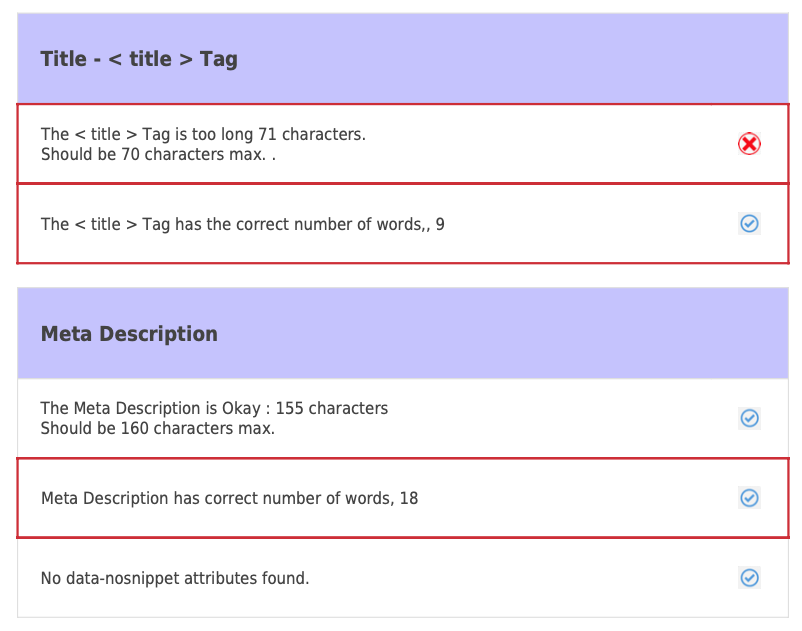Click 'Meta Description is Okay : 155 characters'
Screen dimensions: 802x631
214,409
